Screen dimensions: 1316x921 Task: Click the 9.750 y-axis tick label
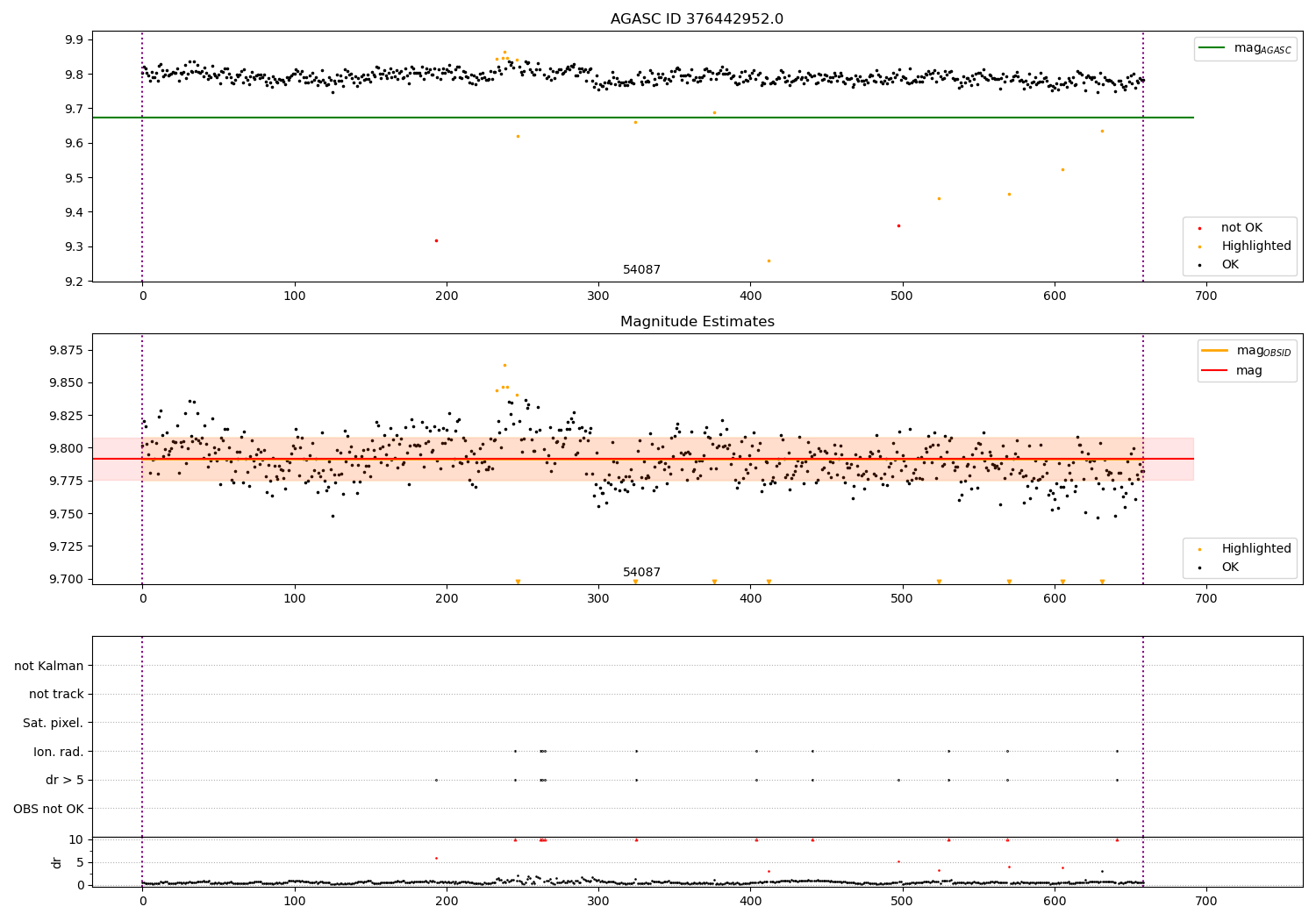(x=67, y=514)
